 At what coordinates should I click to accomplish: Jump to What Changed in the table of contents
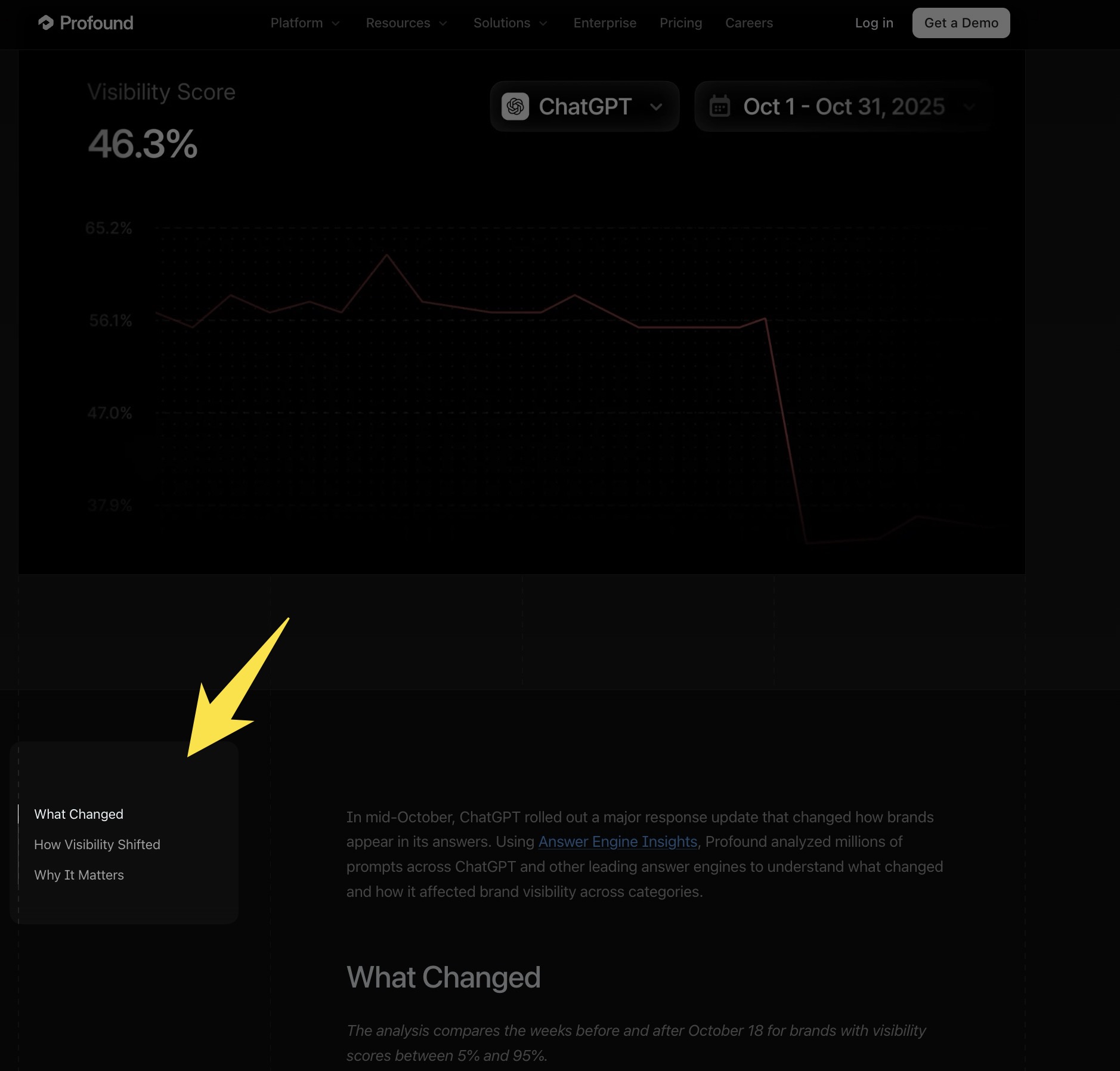[79, 814]
